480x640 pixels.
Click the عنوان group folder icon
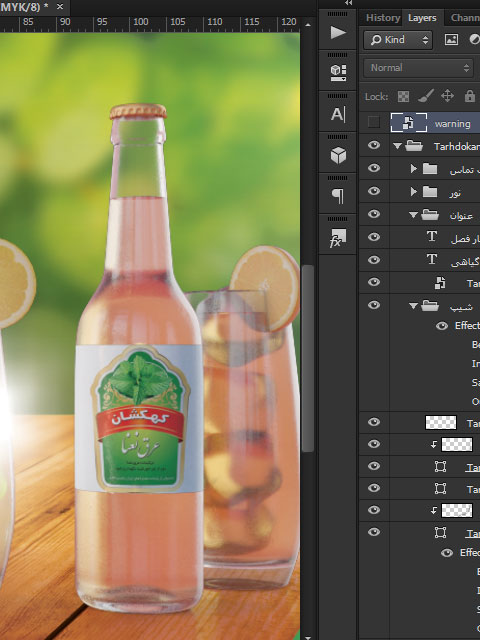click(x=430, y=214)
